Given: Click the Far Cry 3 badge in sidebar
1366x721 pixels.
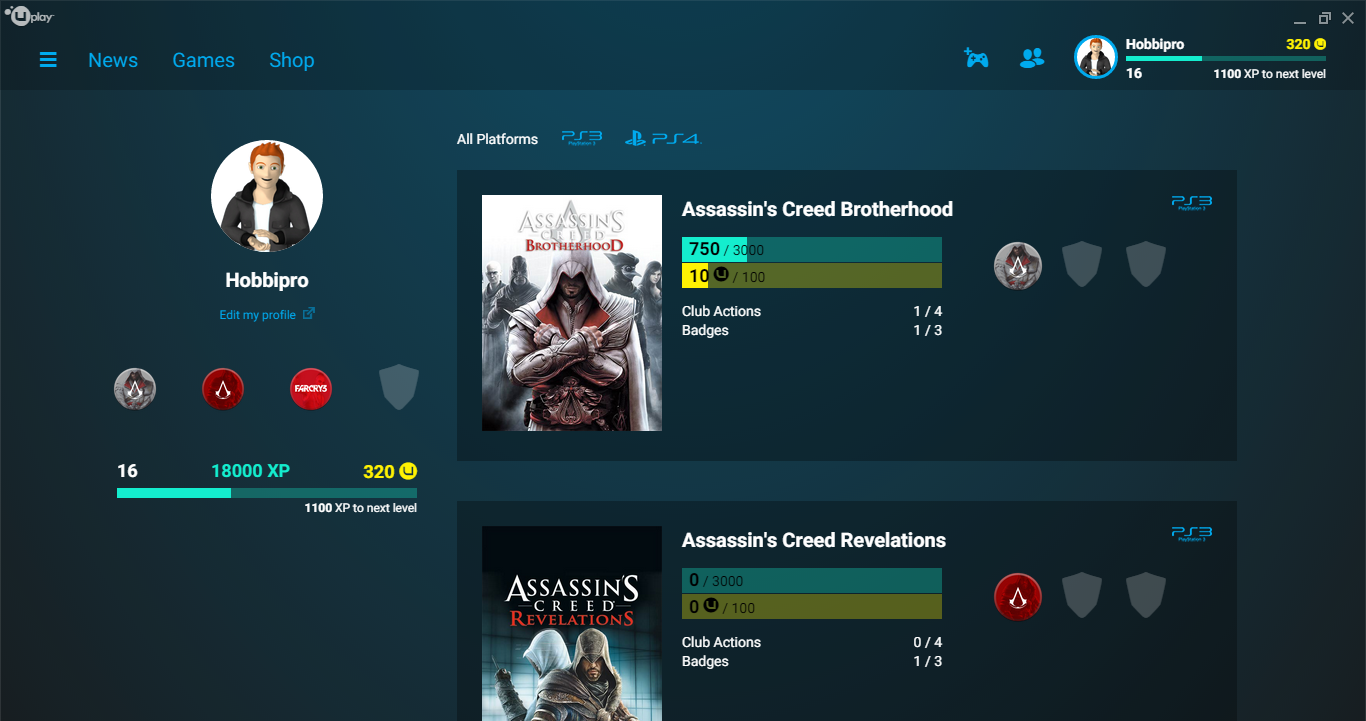Looking at the screenshot, I should (311, 389).
